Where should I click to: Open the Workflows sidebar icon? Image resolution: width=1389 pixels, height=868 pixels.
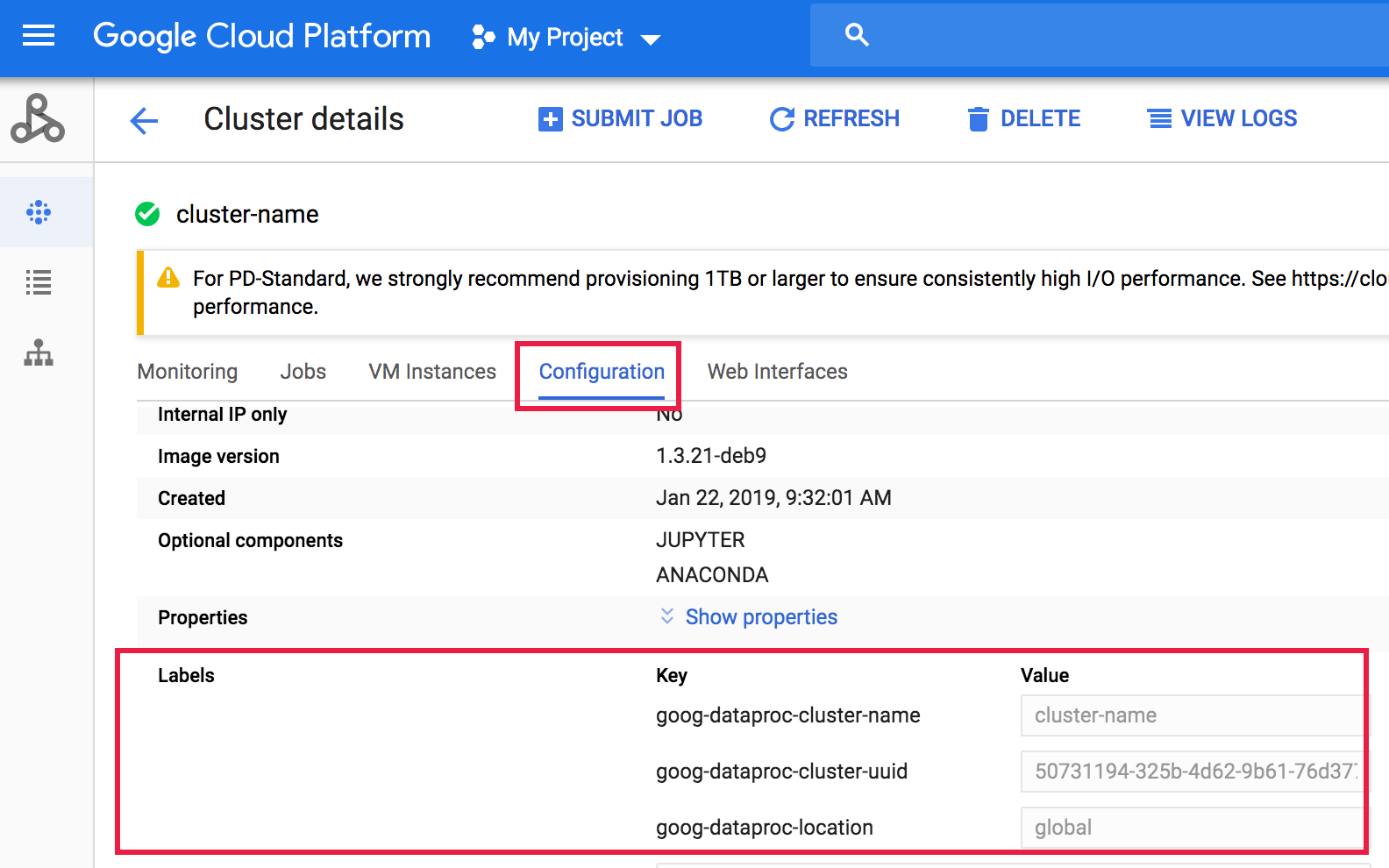[39, 352]
